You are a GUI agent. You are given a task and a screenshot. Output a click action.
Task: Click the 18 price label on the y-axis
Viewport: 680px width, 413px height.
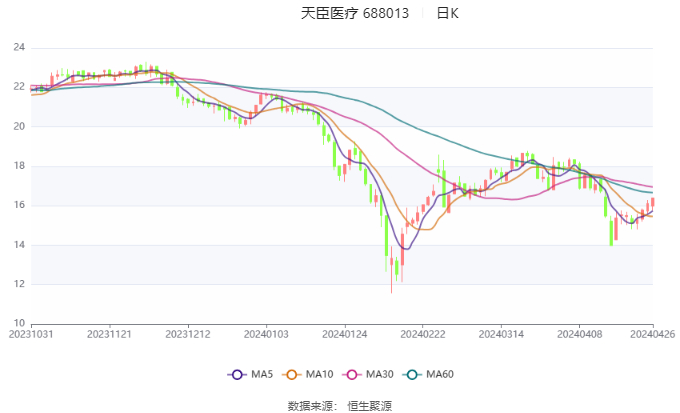click(19, 166)
